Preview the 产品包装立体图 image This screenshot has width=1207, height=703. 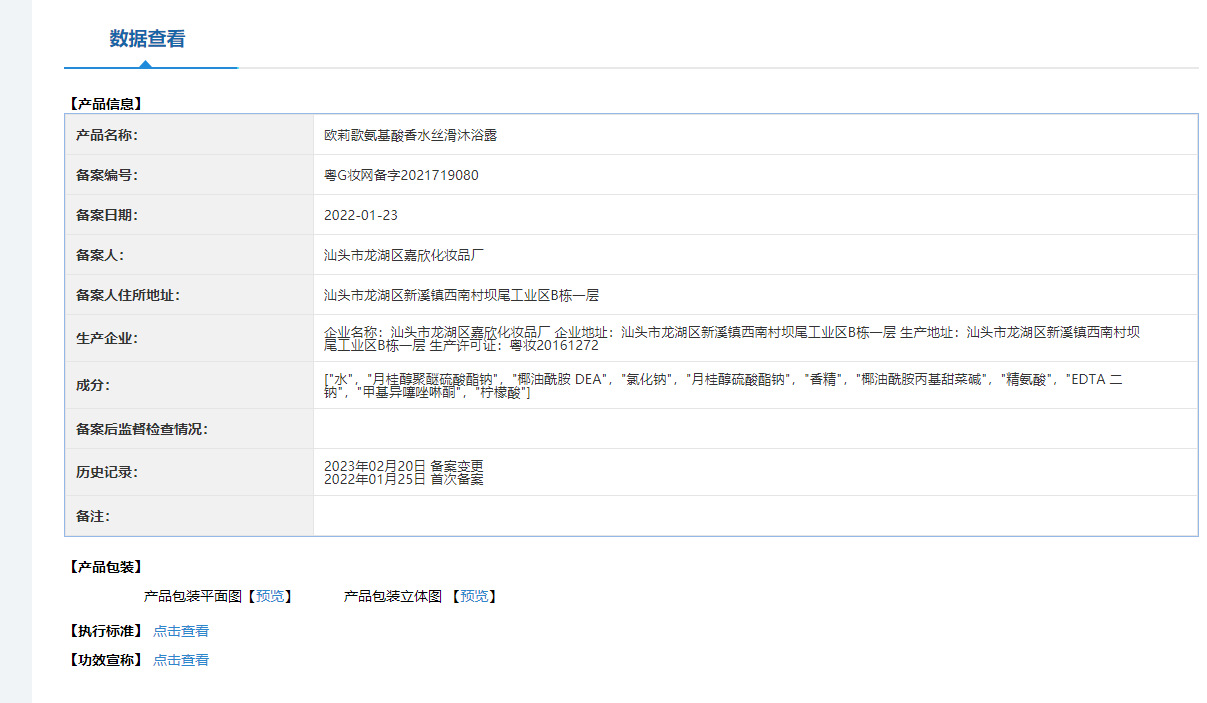pos(474,596)
